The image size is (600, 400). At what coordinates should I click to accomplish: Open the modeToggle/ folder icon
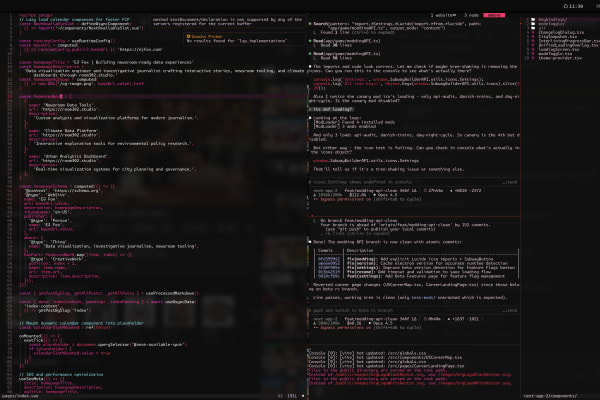point(533,23)
